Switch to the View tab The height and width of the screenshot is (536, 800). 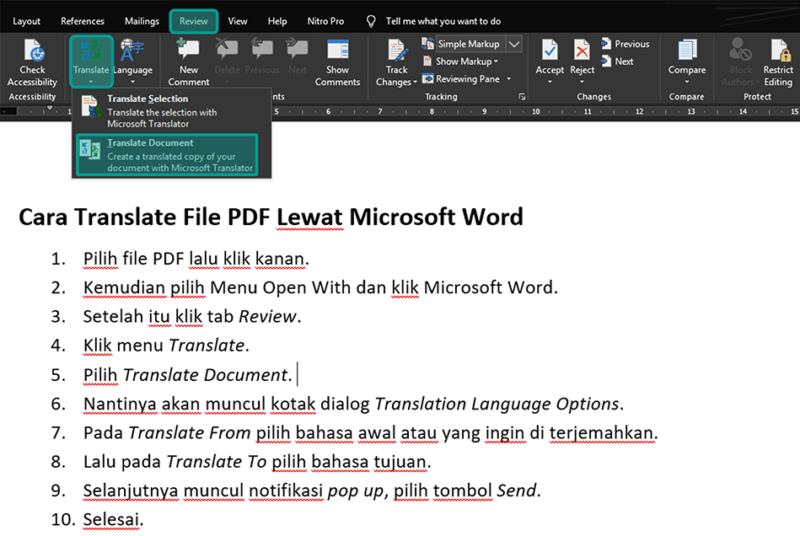[x=237, y=21]
